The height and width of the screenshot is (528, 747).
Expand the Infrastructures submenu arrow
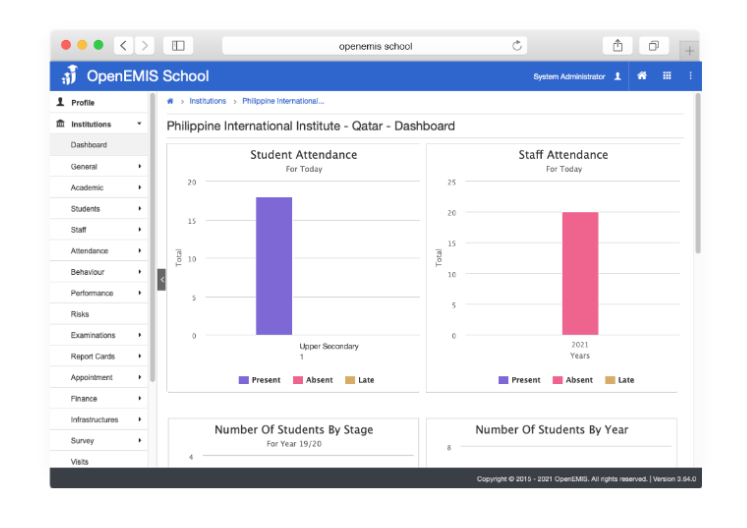point(140,419)
